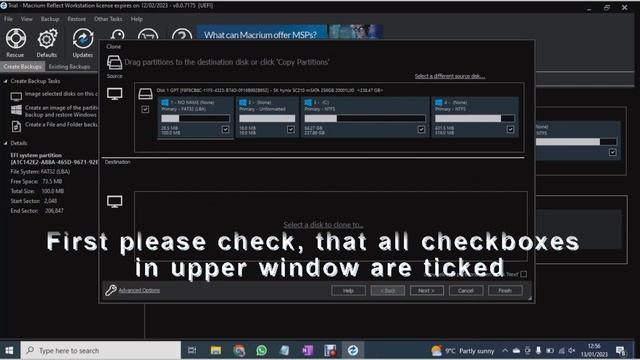Screen dimensions: 640x360
Task: Switch to the Existing Backups tab
Action: [69, 67]
